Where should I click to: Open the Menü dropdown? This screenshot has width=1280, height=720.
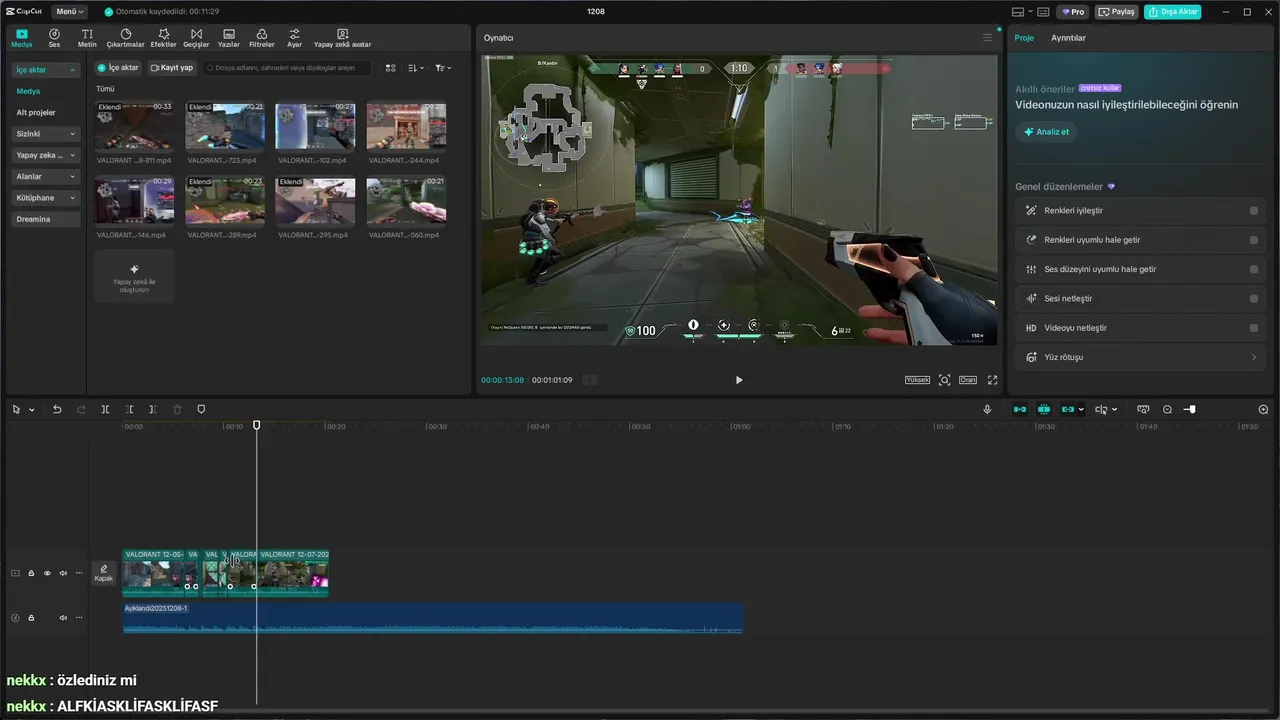[x=69, y=12]
